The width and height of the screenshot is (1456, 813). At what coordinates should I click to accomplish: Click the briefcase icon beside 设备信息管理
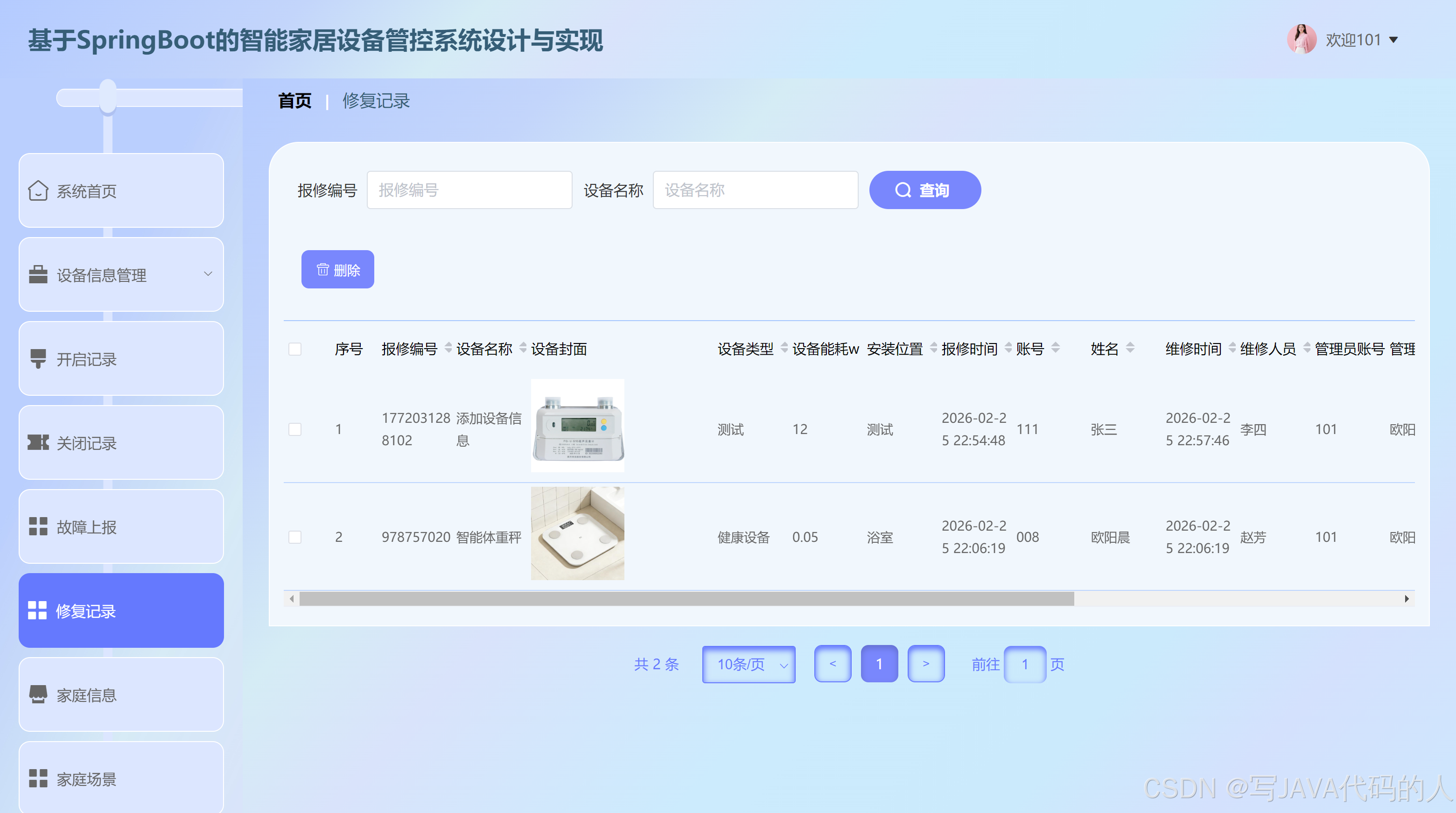(38, 274)
